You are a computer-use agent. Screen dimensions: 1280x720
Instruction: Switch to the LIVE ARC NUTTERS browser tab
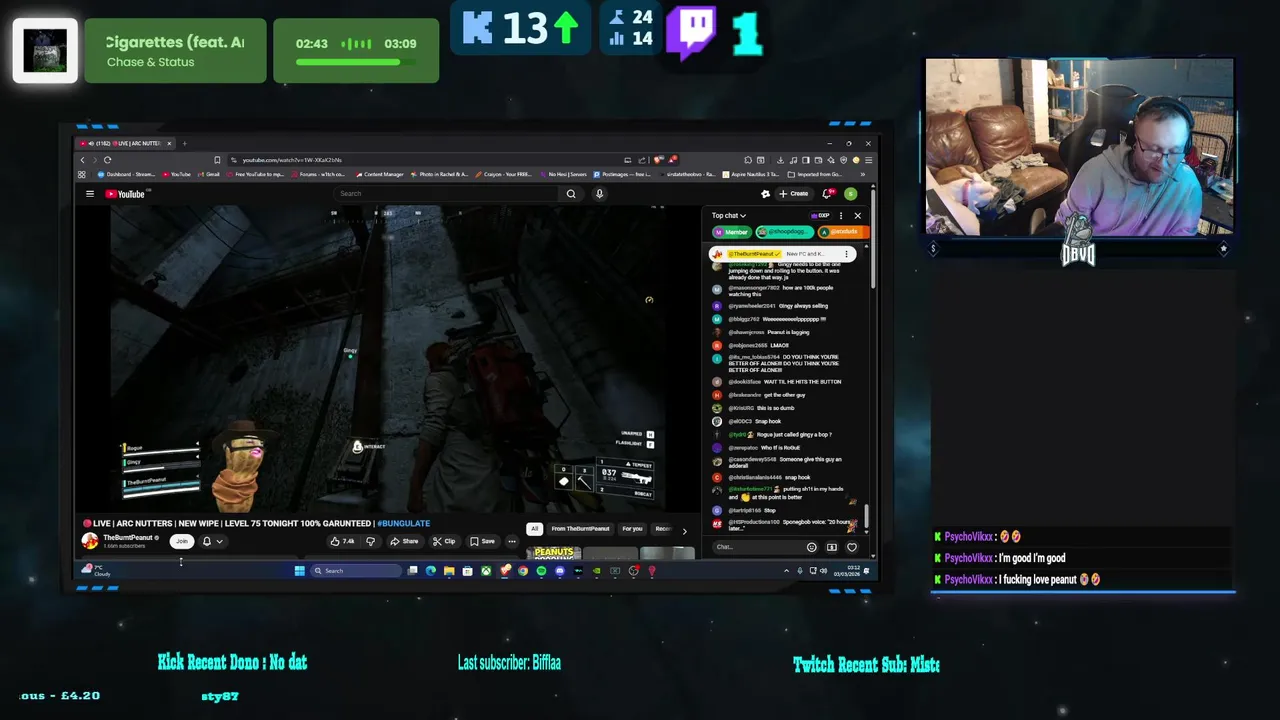125,143
